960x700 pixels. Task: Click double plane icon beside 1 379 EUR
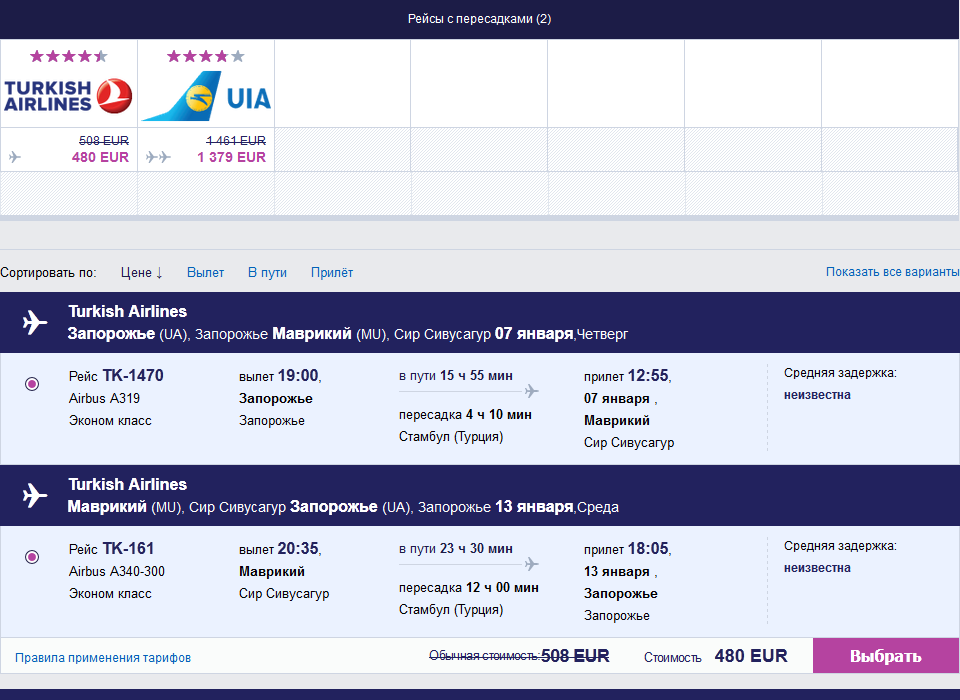[x=158, y=157]
